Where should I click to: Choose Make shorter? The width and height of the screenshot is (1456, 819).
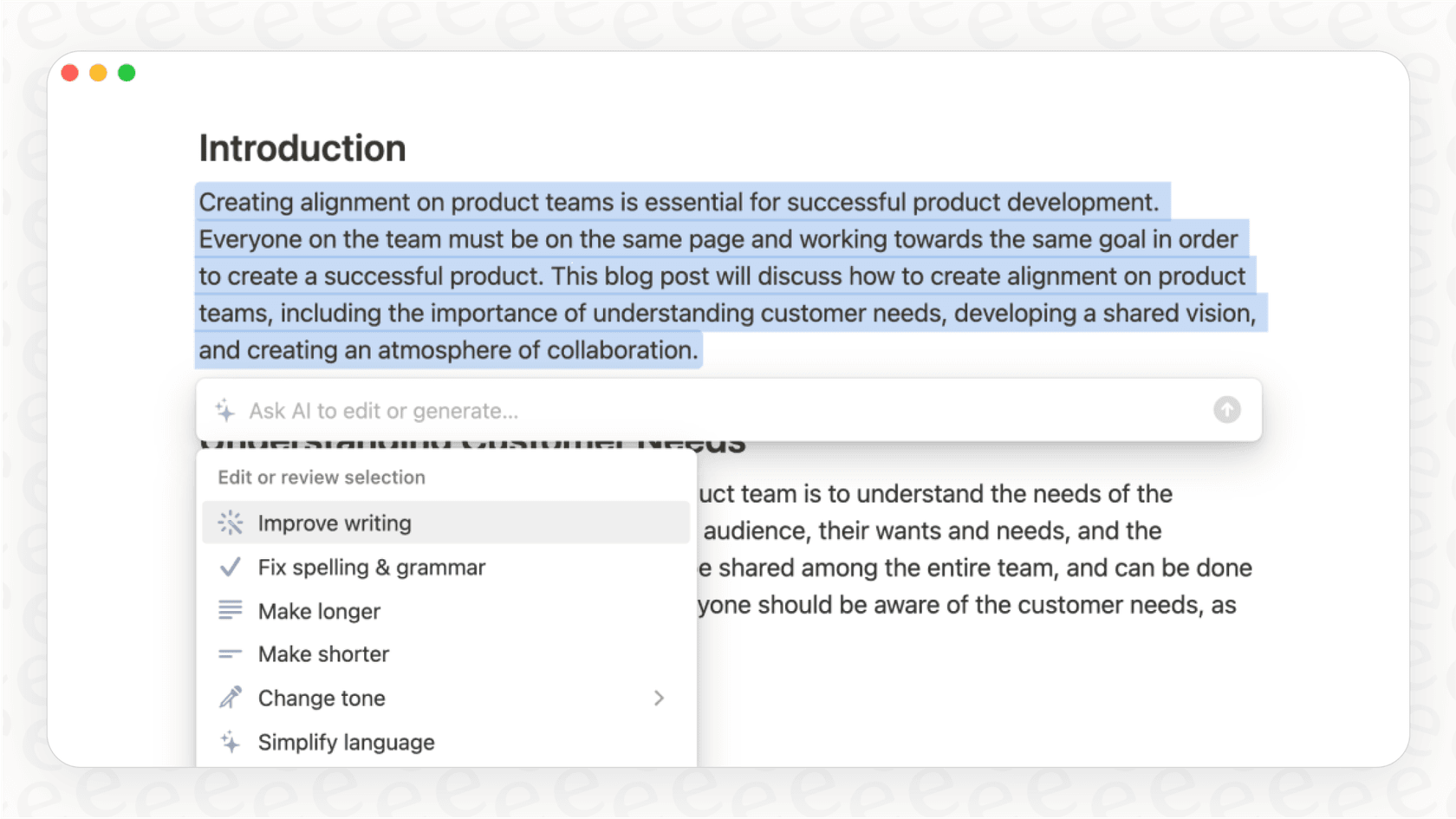click(x=323, y=653)
